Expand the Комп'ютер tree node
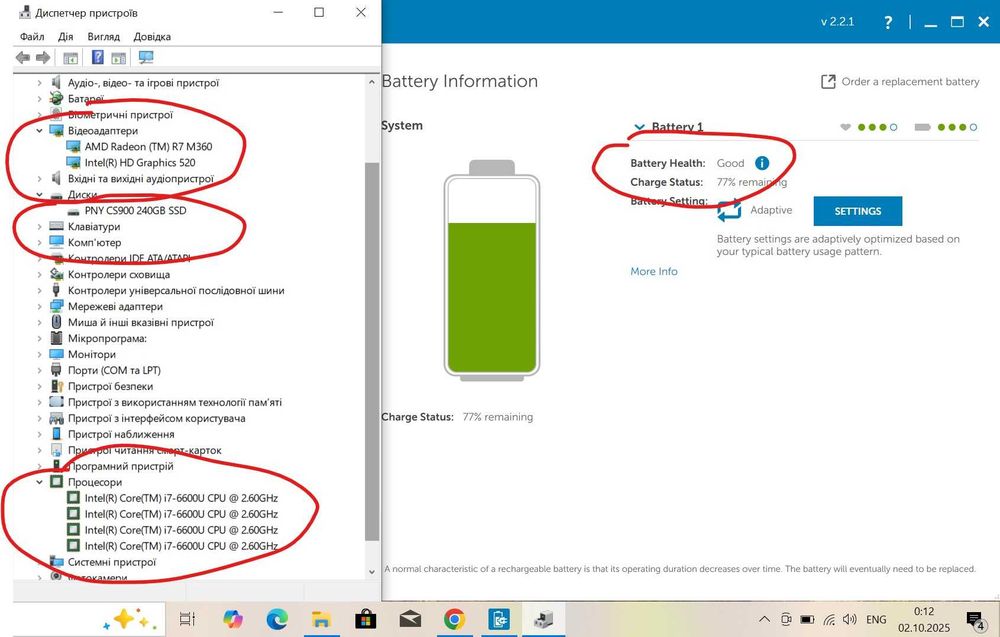 [x=40, y=242]
